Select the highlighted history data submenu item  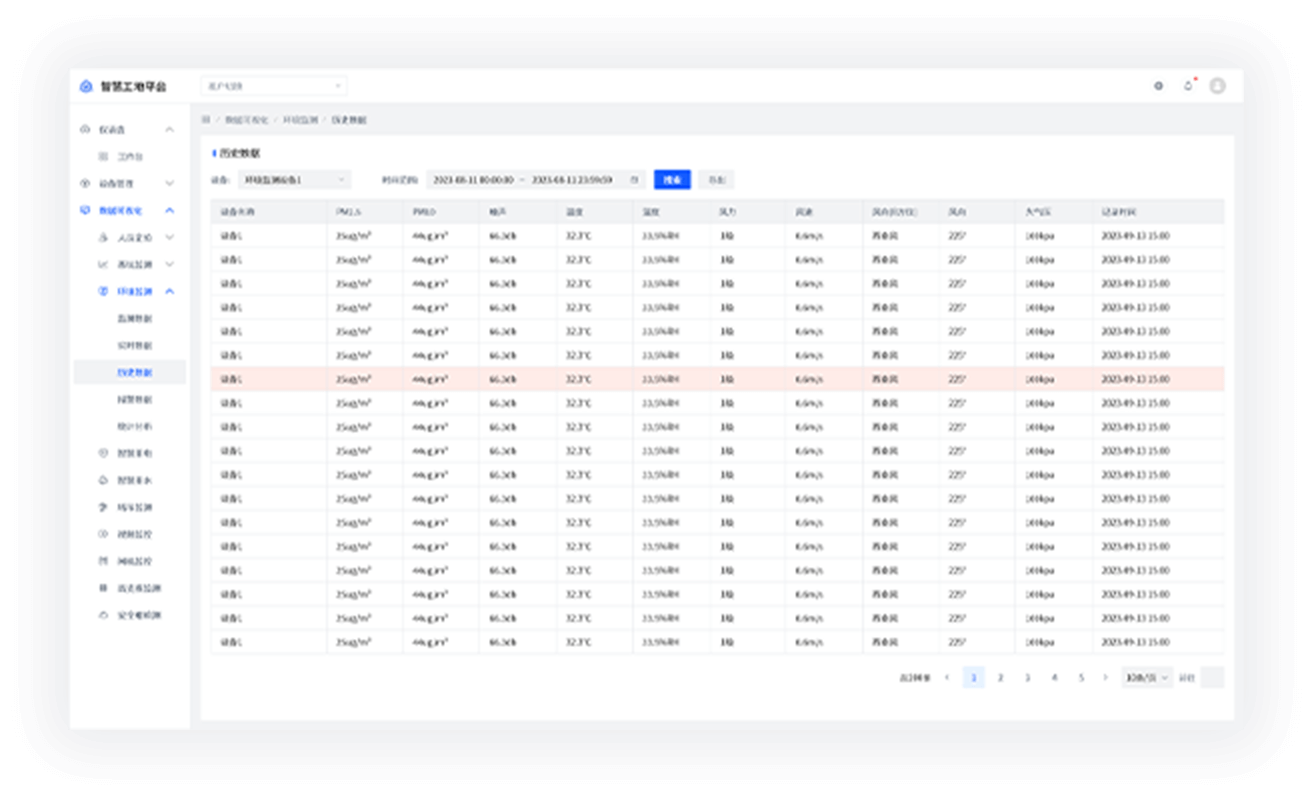click(x=130, y=372)
